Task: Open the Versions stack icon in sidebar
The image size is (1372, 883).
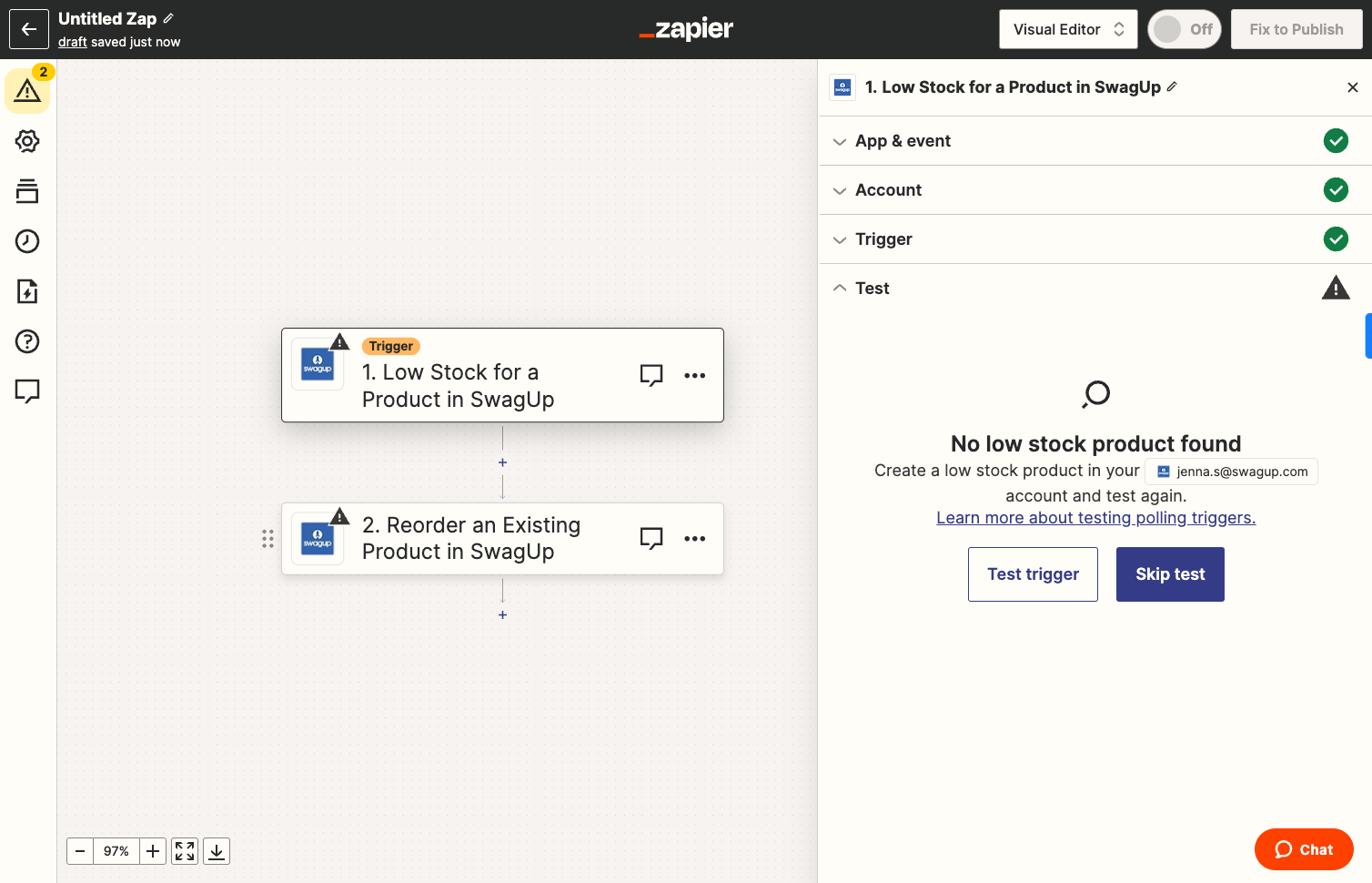Action: pos(27,191)
